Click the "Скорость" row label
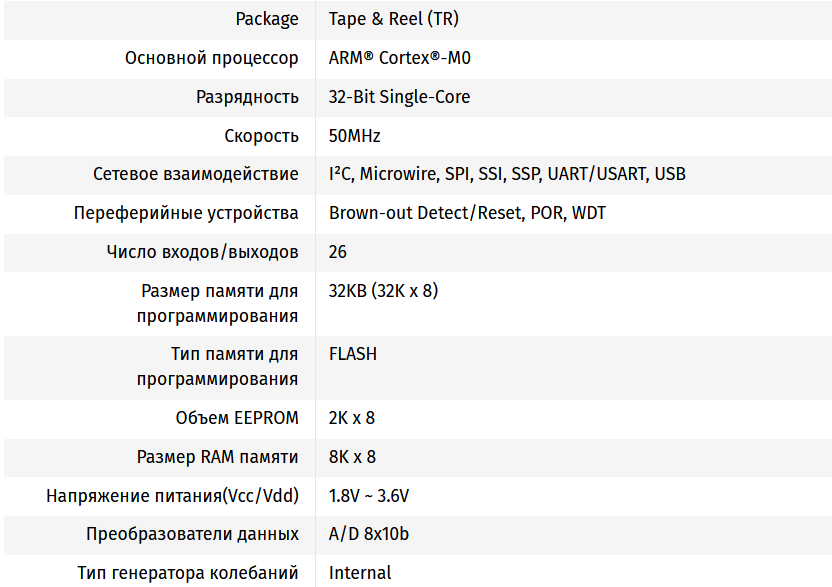Viewport: 832px width, 587px height. click(x=261, y=136)
